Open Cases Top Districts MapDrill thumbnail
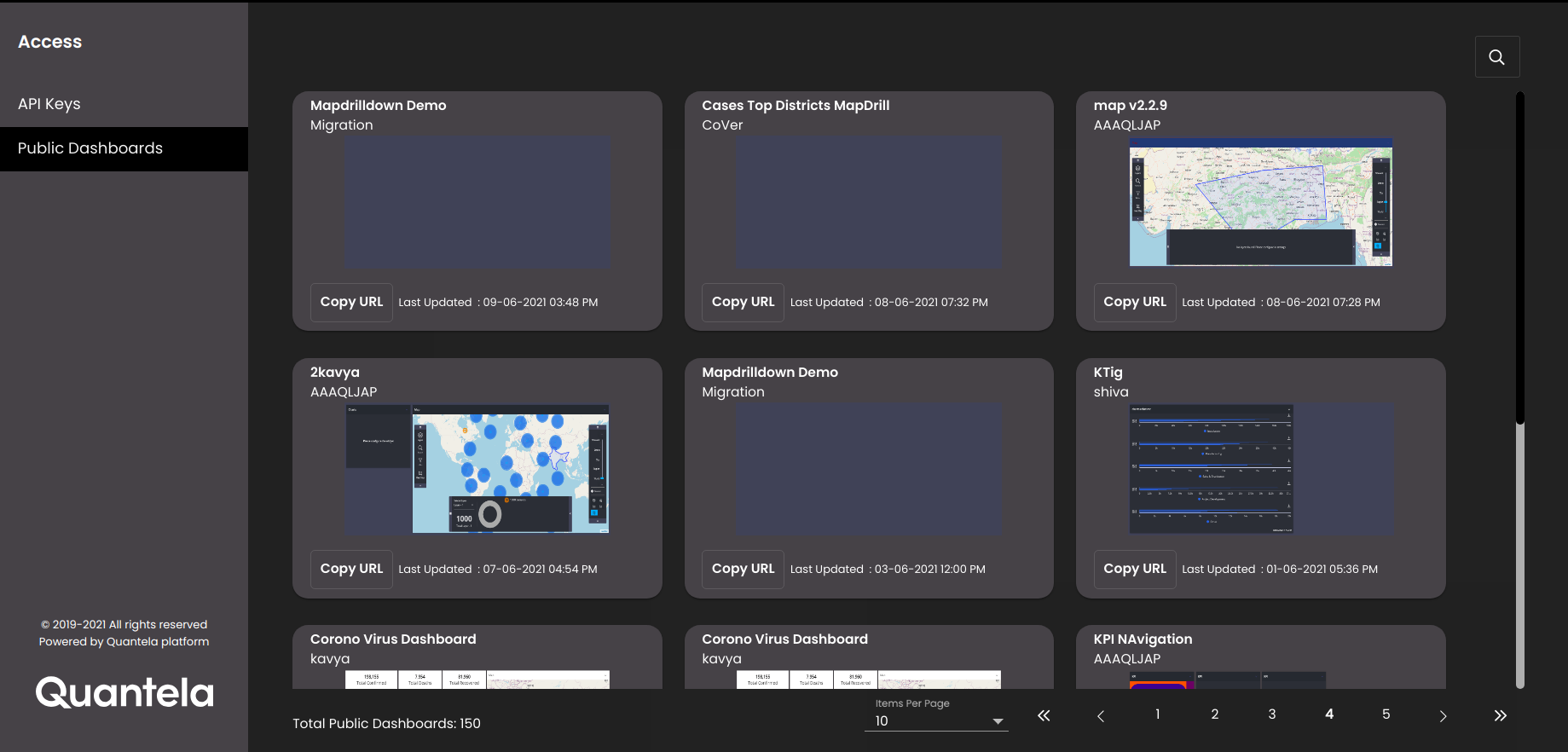1568x752 pixels. point(869,202)
